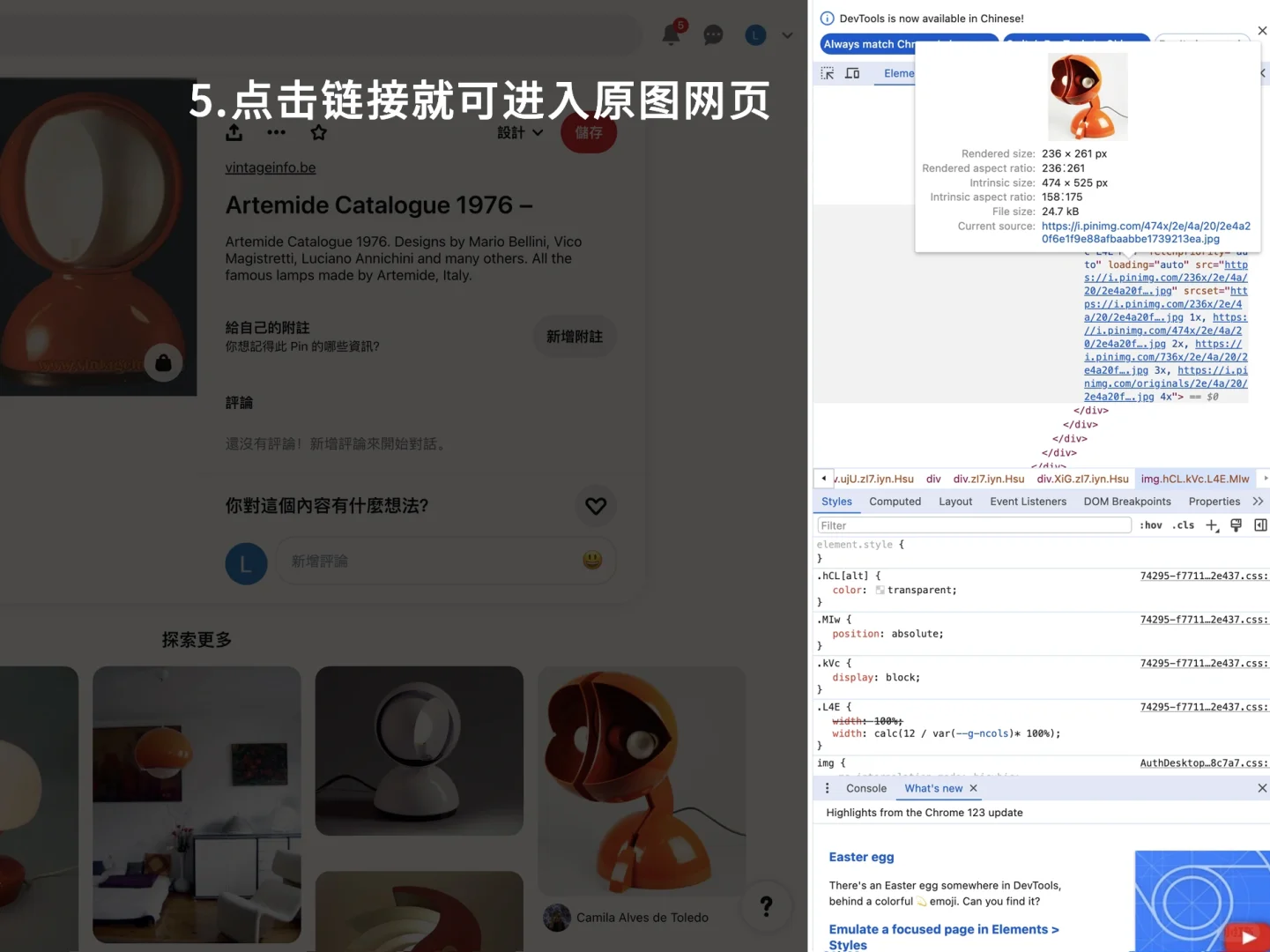Select the Inspect element tool in DevTools
The image size is (1270, 952).
[828, 73]
